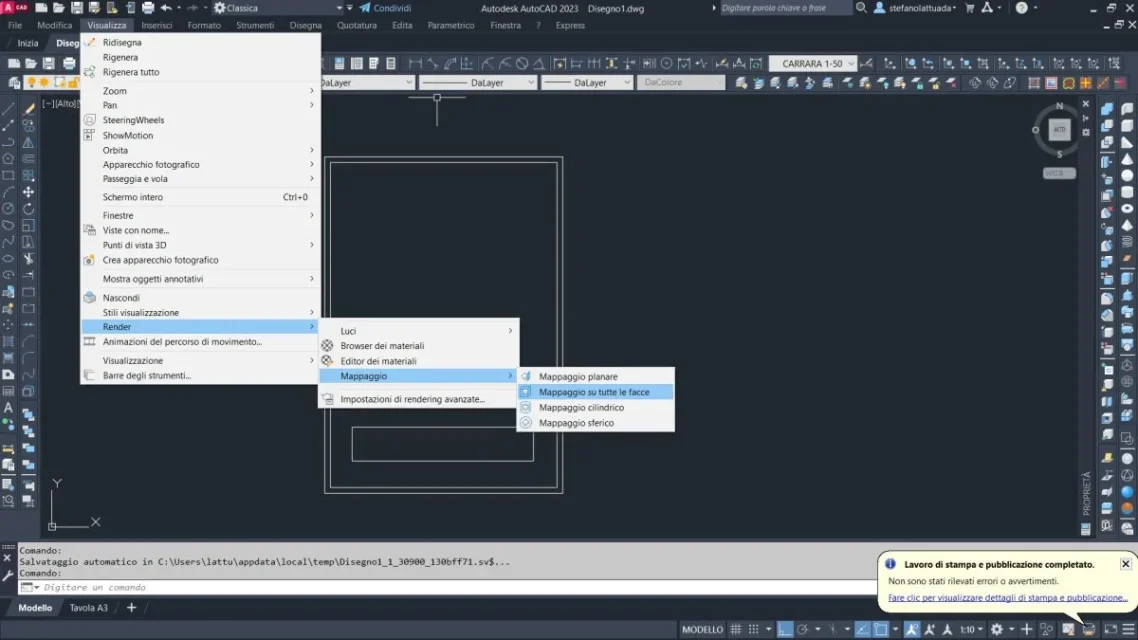This screenshot has height=640, width=1138.
Task: Click the search magnifier icon beside keyword field
Action: pyautogui.click(x=862, y=8)
